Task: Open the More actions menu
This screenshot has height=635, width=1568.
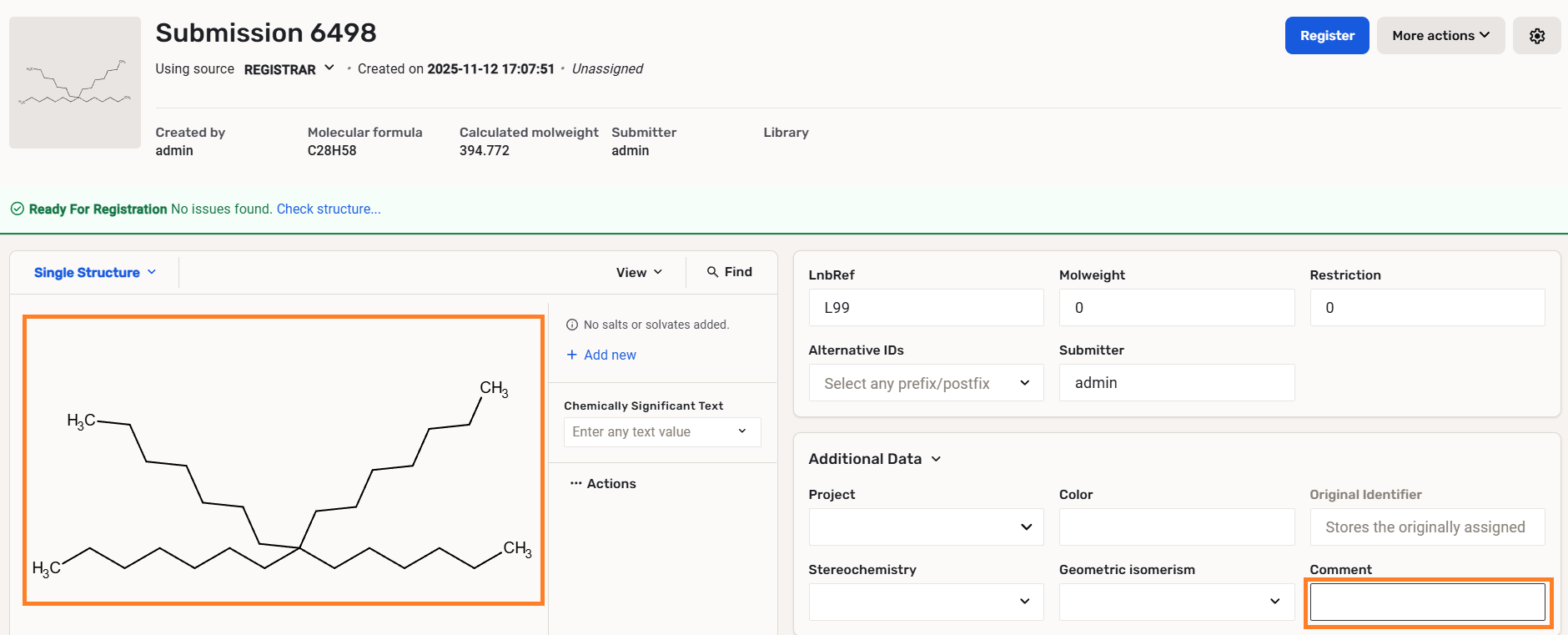Action: (x=1440, y=36)
